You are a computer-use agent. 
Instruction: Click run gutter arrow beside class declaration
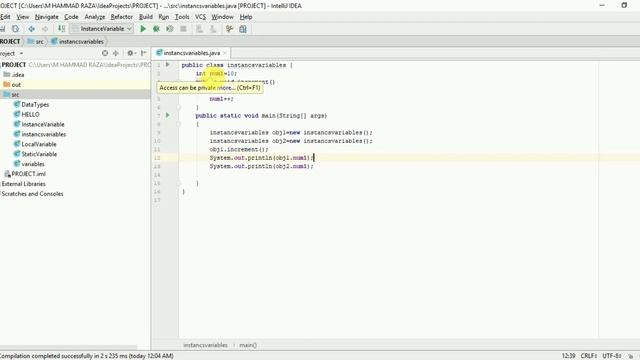[x=167, y=64]
